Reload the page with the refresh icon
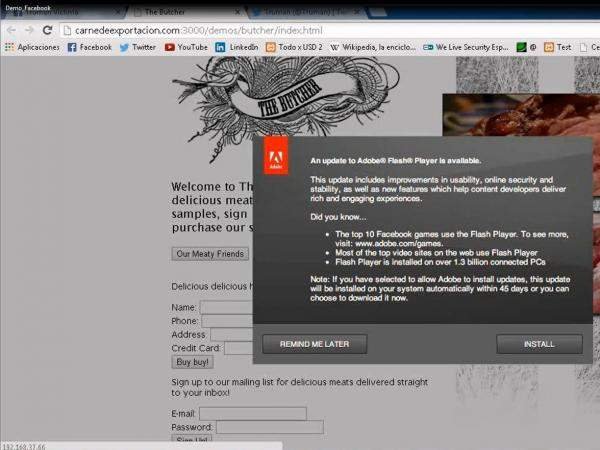Image resolution: width=600 pixels, height=450 pixels. click(x=47, y=30)
